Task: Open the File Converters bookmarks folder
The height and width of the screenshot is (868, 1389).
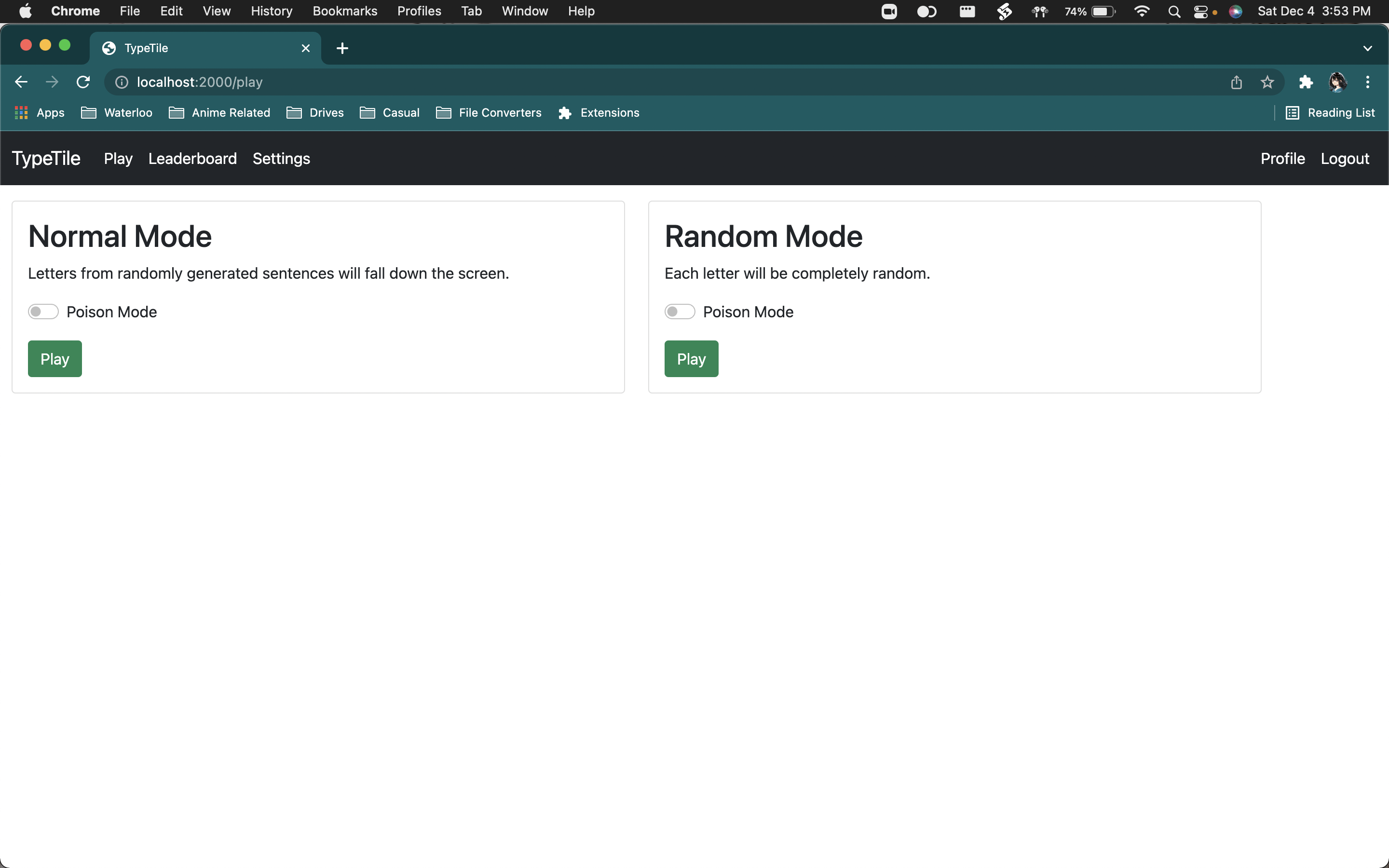Action: click(489, 112)
